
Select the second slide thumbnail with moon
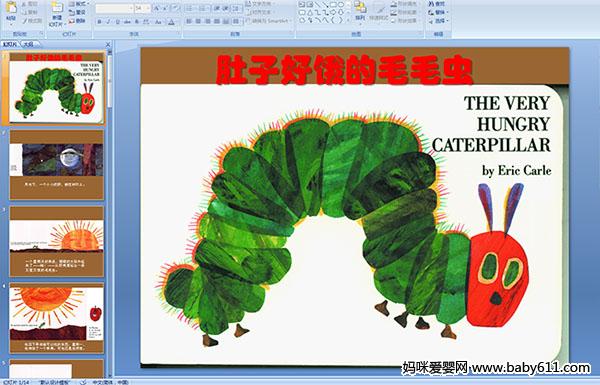tap(57, 165)
